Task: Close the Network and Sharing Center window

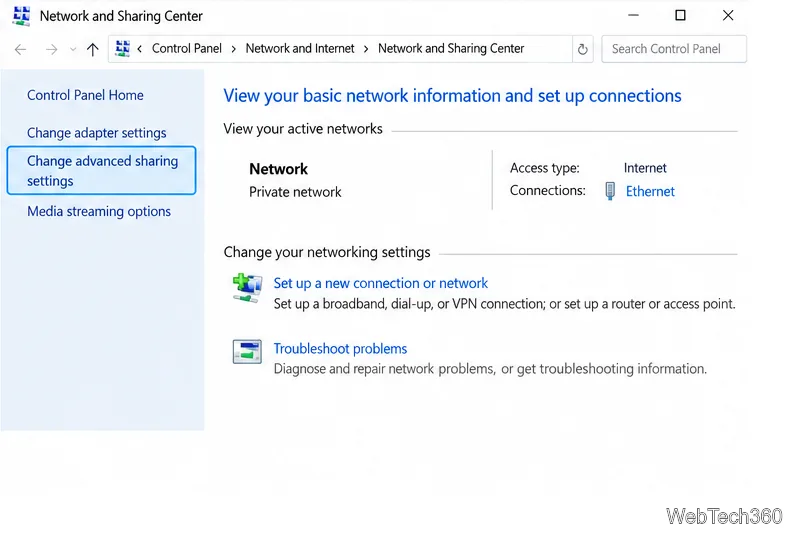Action: 728,15
